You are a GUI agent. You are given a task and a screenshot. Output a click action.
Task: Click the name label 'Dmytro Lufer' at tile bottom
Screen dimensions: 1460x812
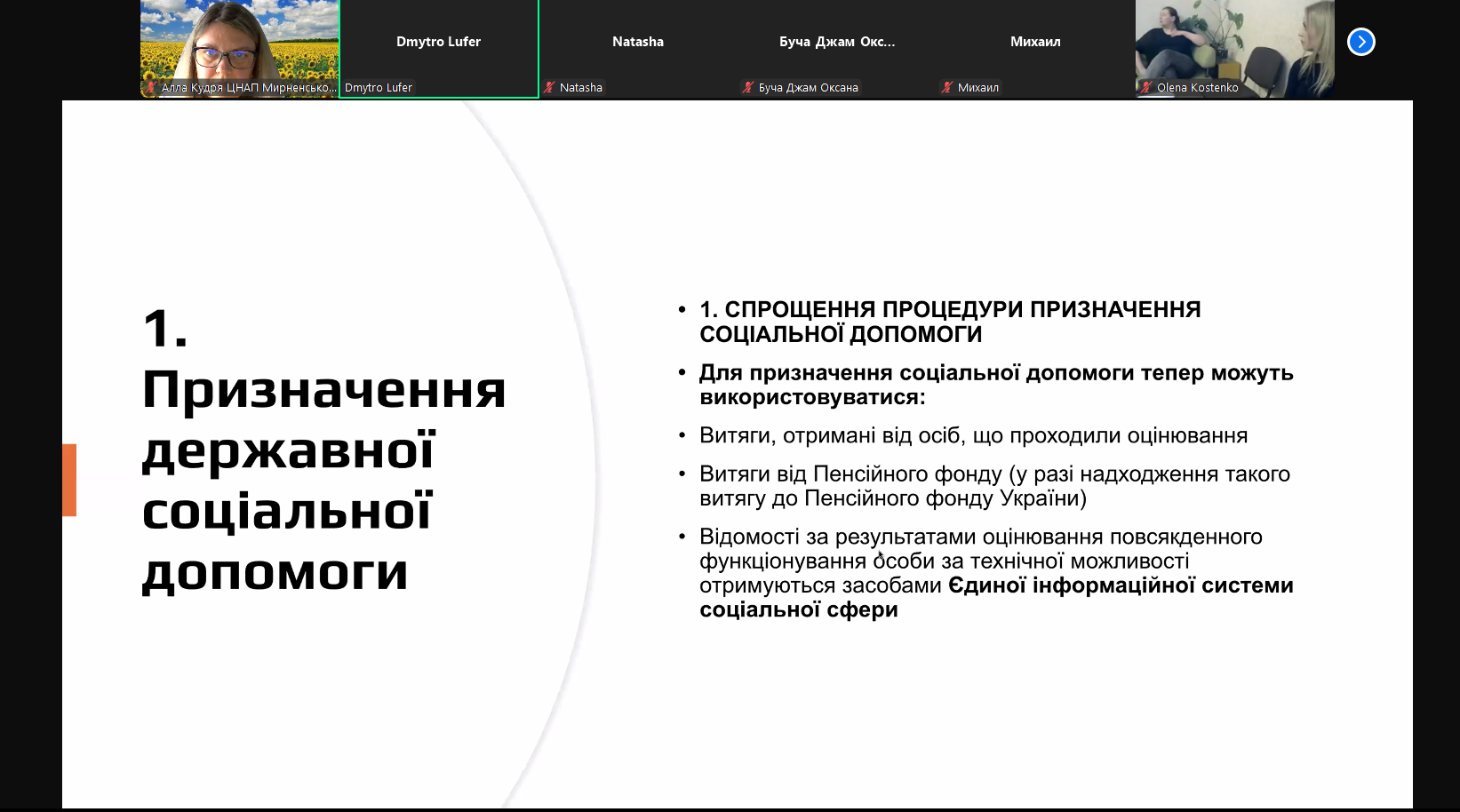click(379, 87)
